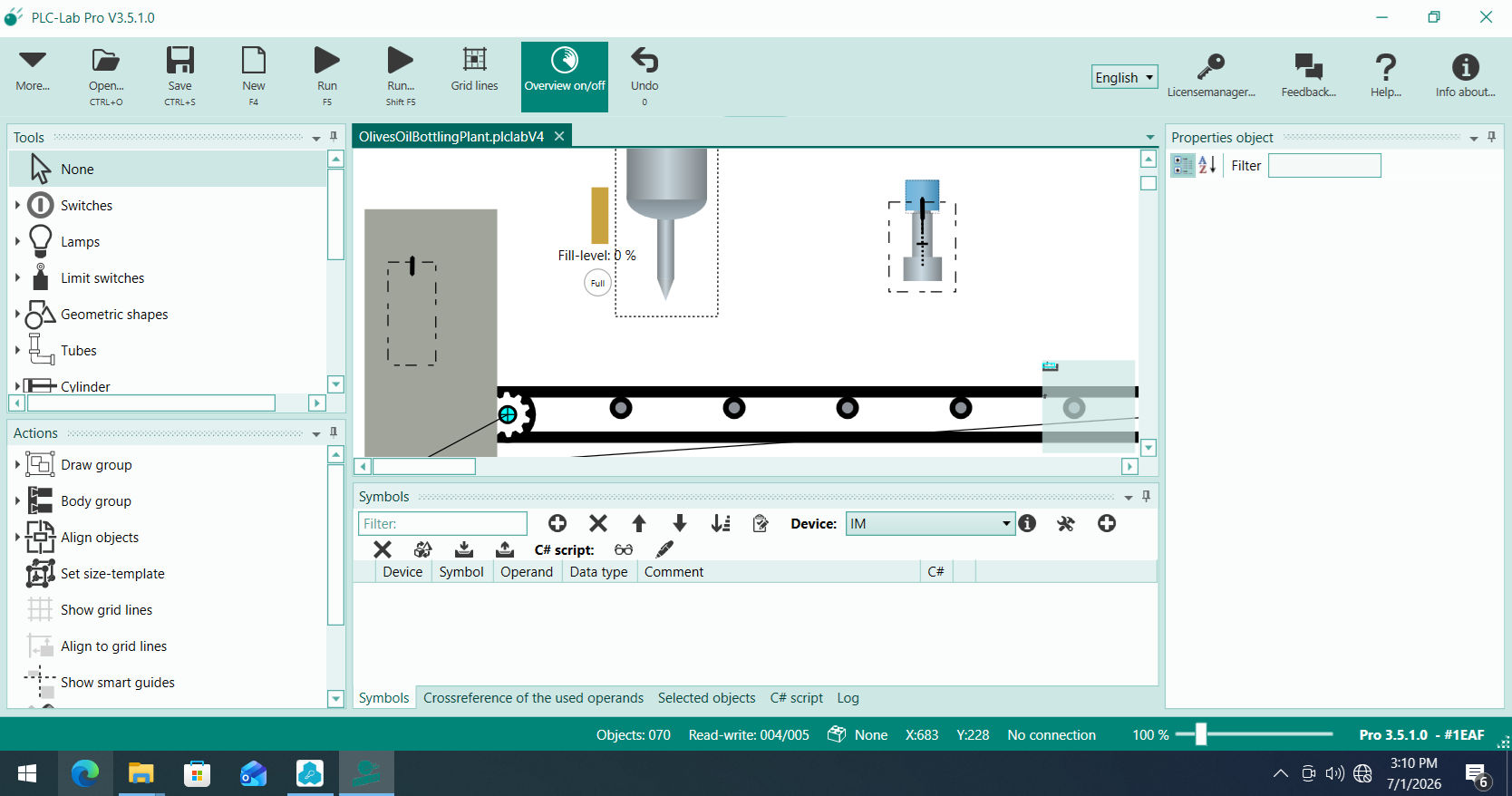Screen dimensions: 1512x796
Task: Add a new symbol with plus icon
Action: pos(557,523)
